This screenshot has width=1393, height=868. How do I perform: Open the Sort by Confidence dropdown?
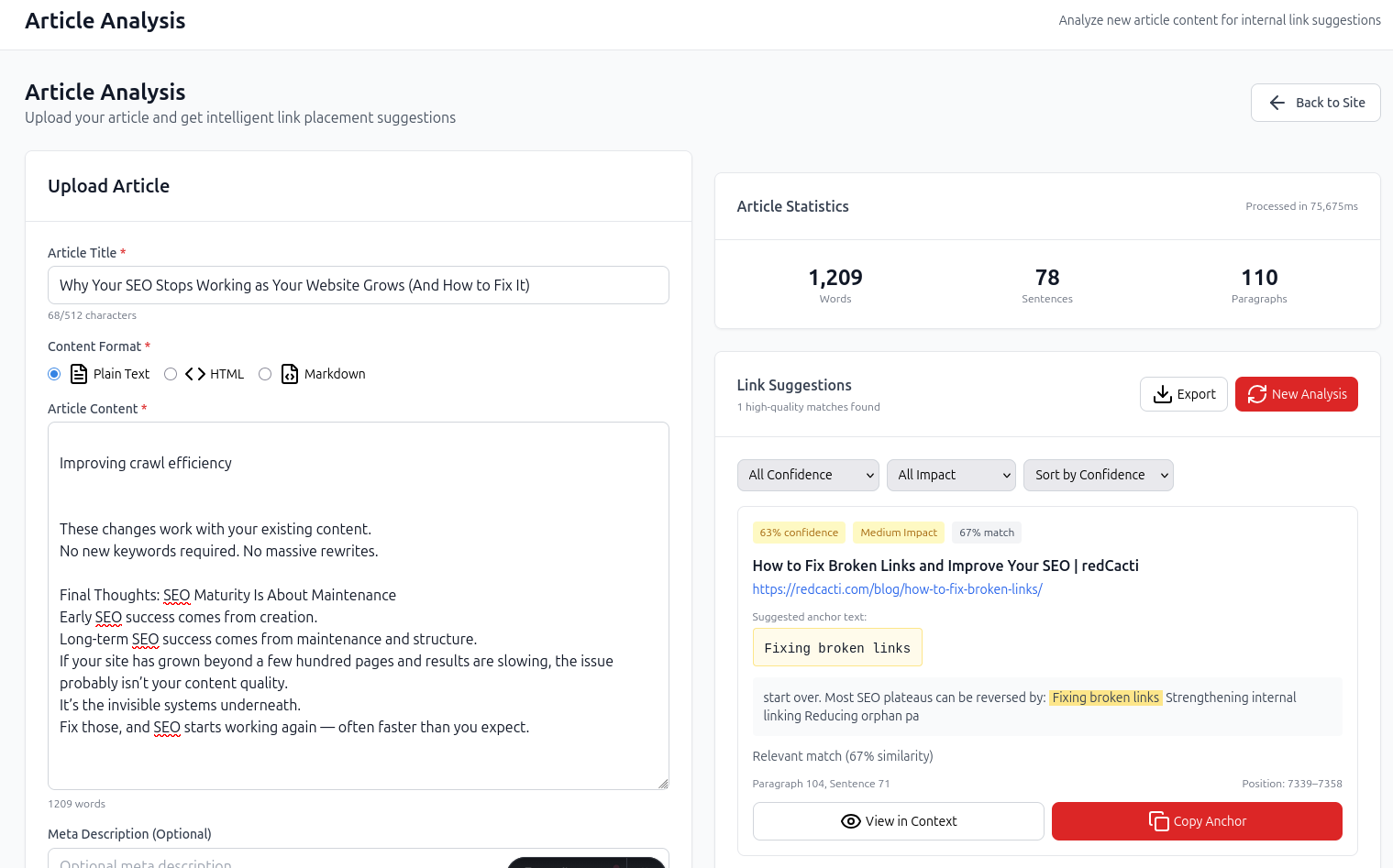pos(1098,475)
